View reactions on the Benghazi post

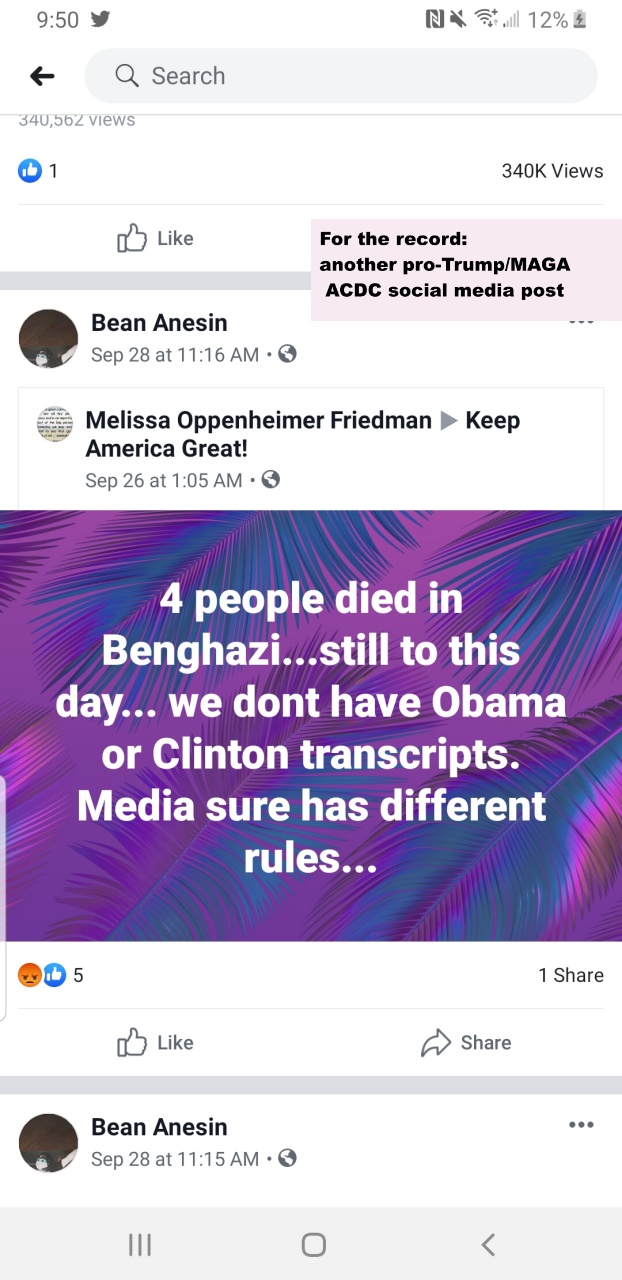click(x=50, y=975)
